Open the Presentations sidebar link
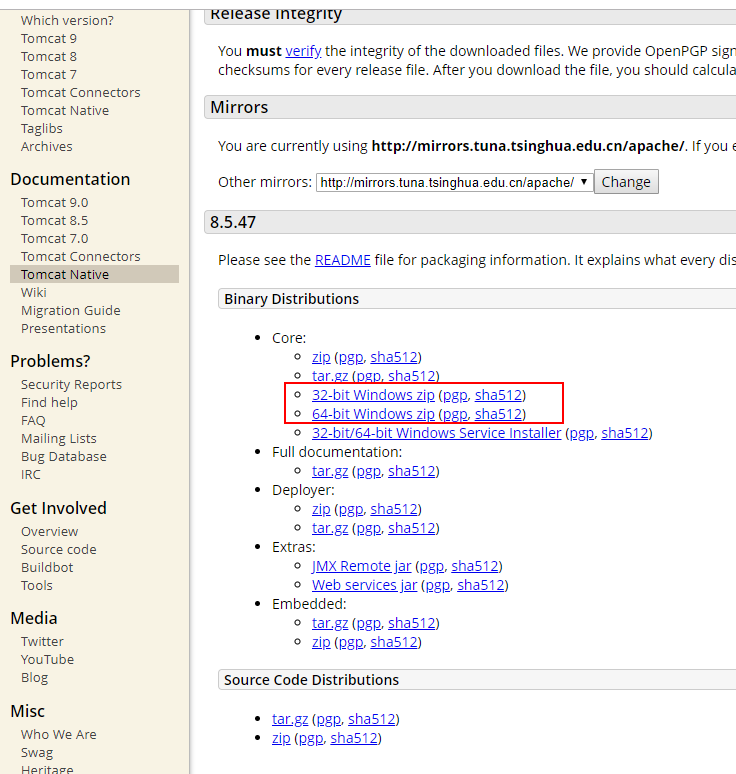Screen dimensions: 736x774 (x=63, y=329)
